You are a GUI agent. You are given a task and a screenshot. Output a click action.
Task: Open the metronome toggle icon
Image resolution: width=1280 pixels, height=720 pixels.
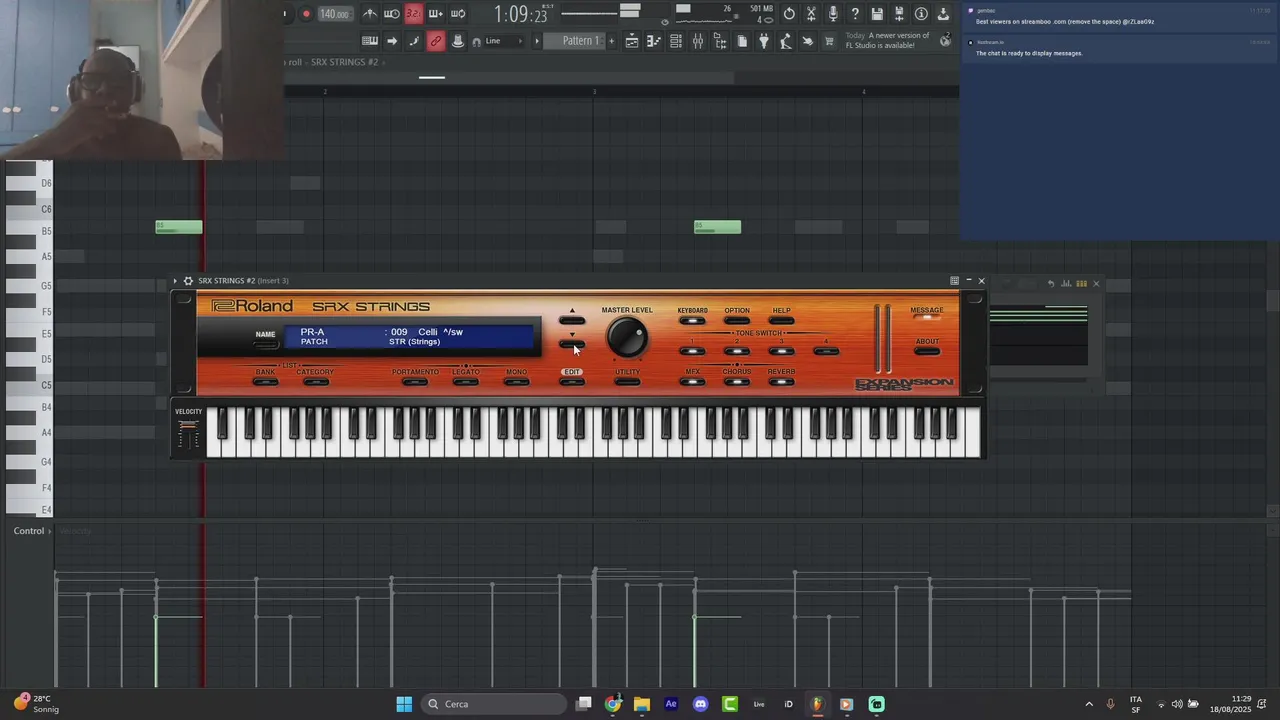pos(370,14)
